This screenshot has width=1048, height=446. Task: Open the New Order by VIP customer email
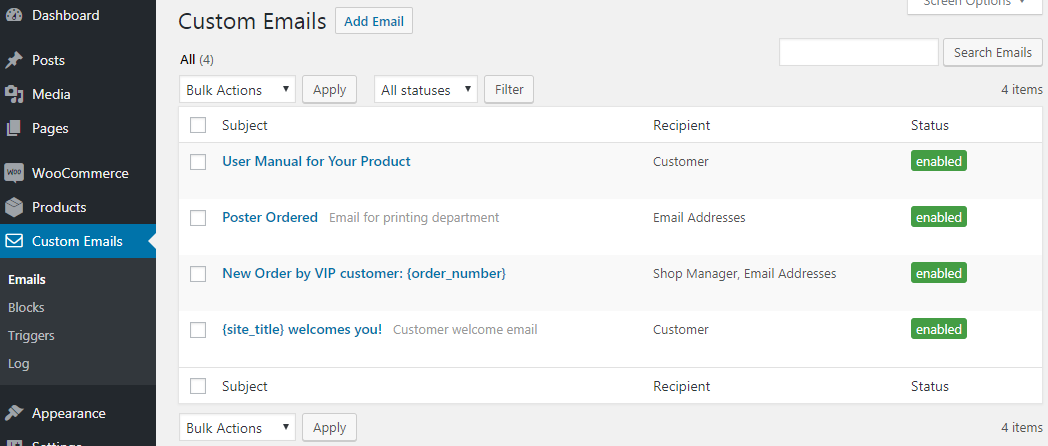click(x=364, y=273)
